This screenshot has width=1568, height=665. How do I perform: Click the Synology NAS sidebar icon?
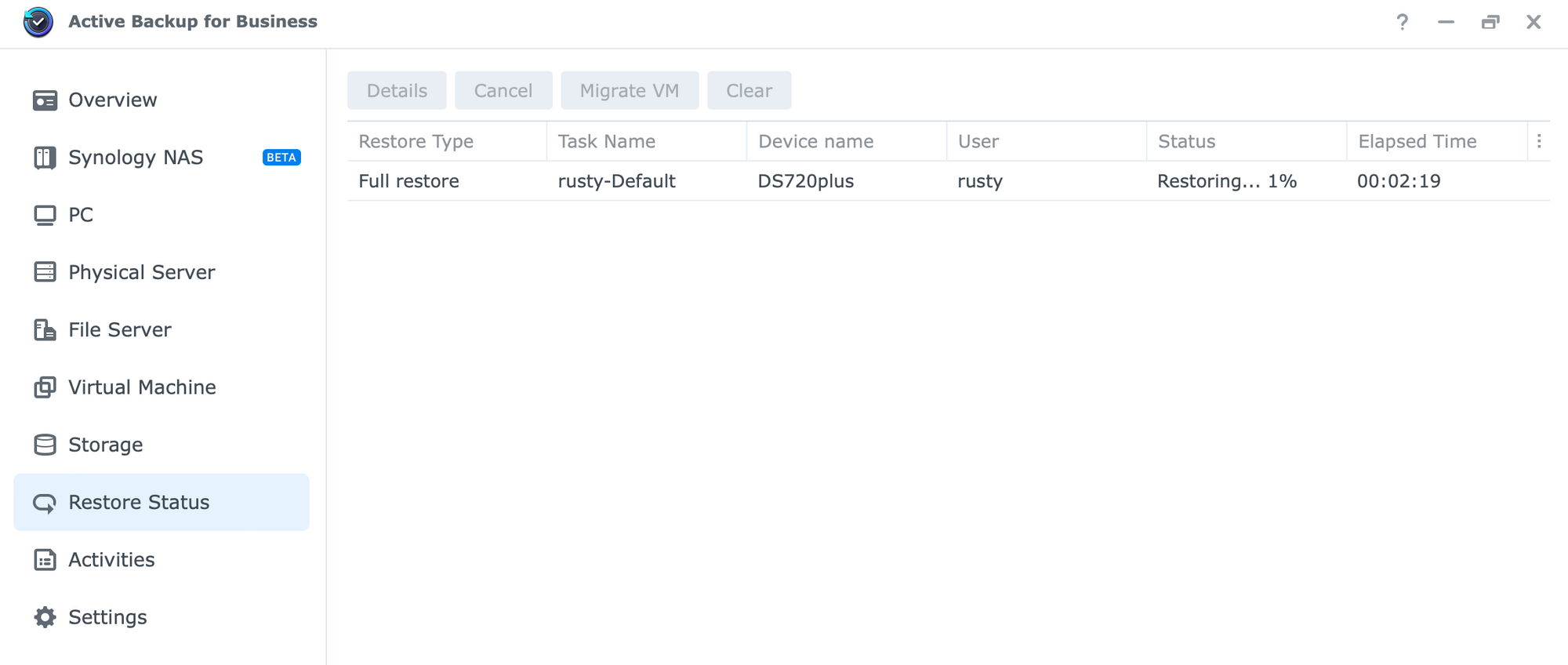click(x=45, y=158)
